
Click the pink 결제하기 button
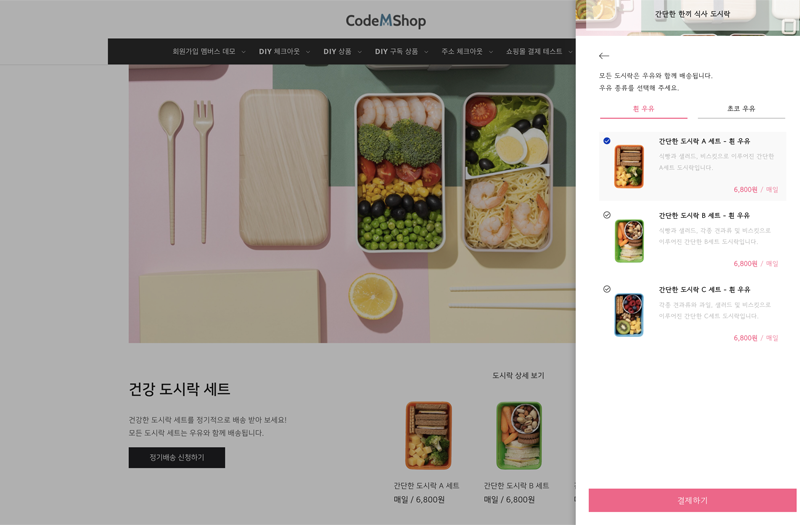click(692, 501)
